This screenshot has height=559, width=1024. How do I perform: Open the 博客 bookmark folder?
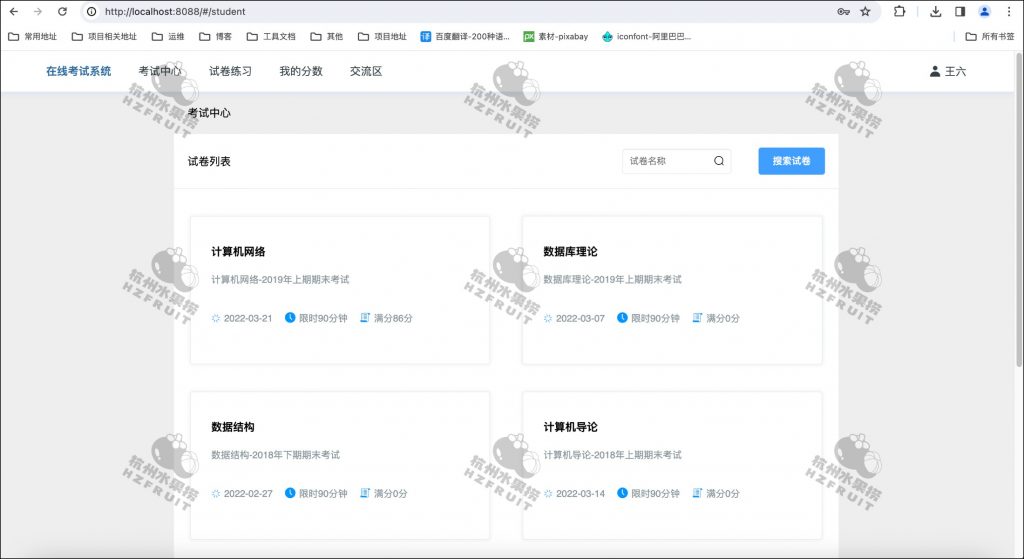tap(216, 37)
